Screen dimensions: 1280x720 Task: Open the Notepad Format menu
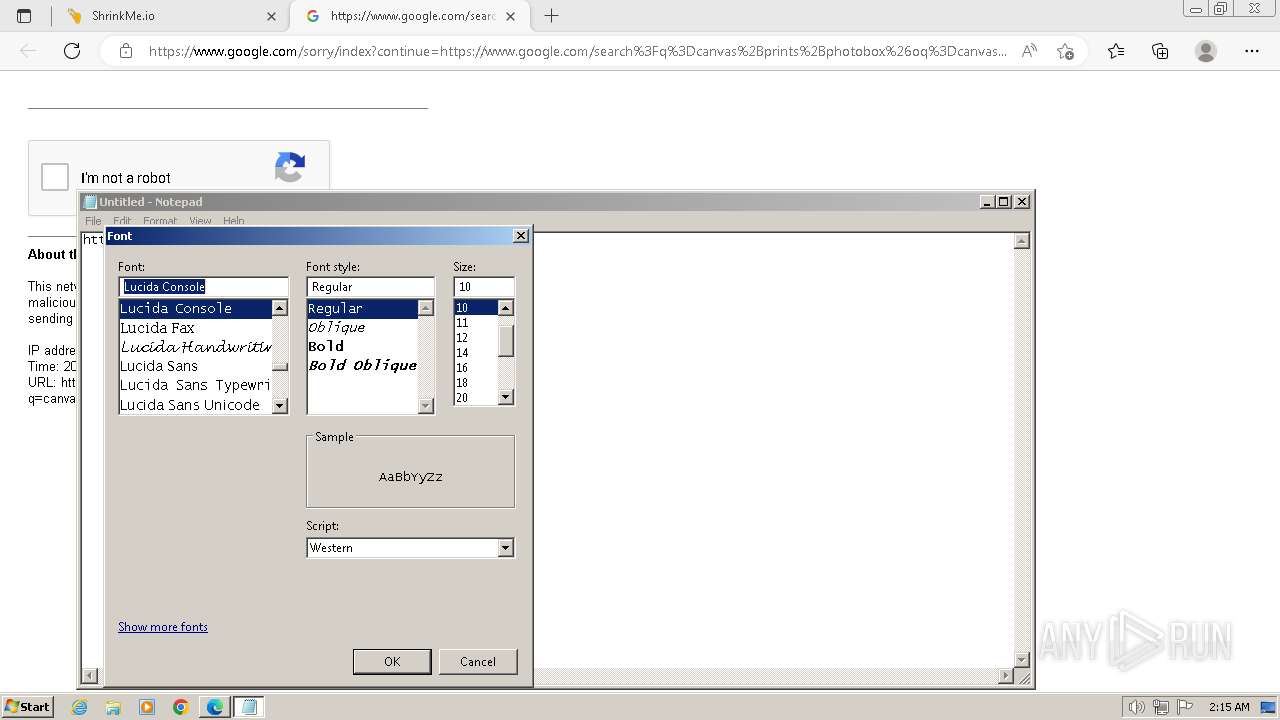pyautogui.click(x=160, y=221)
